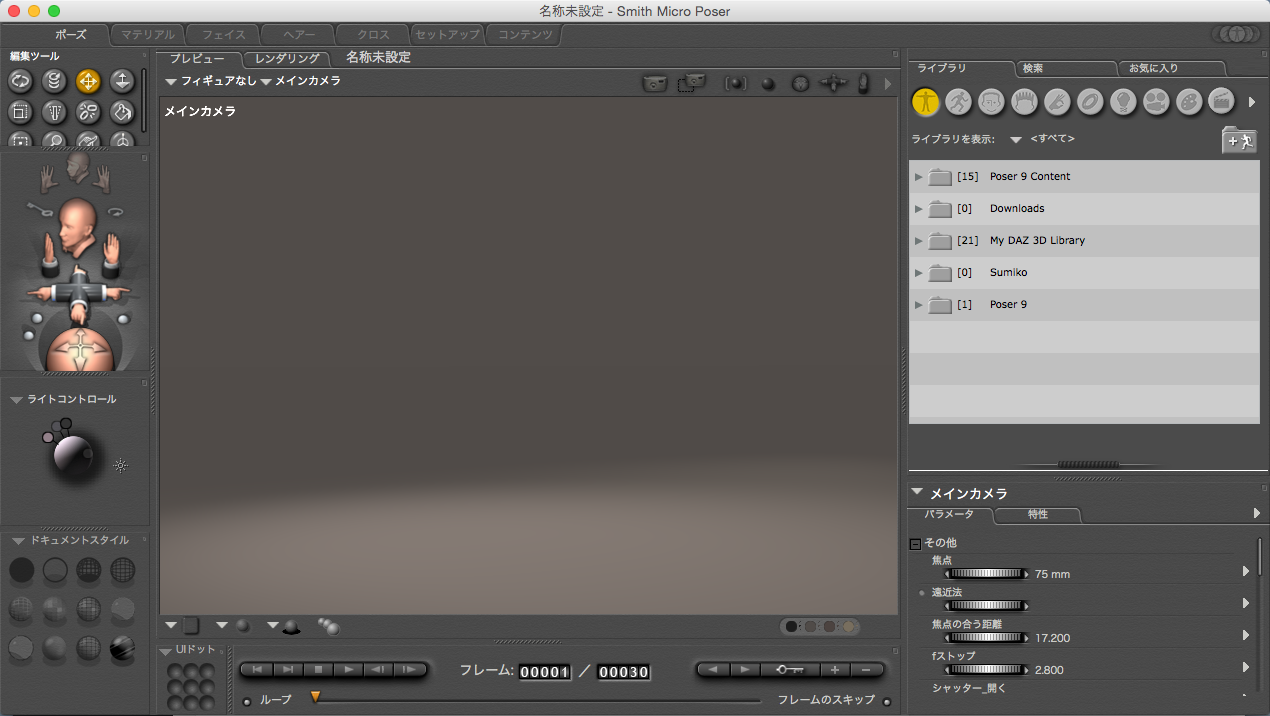Toggle the frame skip radio button
The width and height of the screenshot is (1270, 716).
pyautogui.click(x=886, y=701)
